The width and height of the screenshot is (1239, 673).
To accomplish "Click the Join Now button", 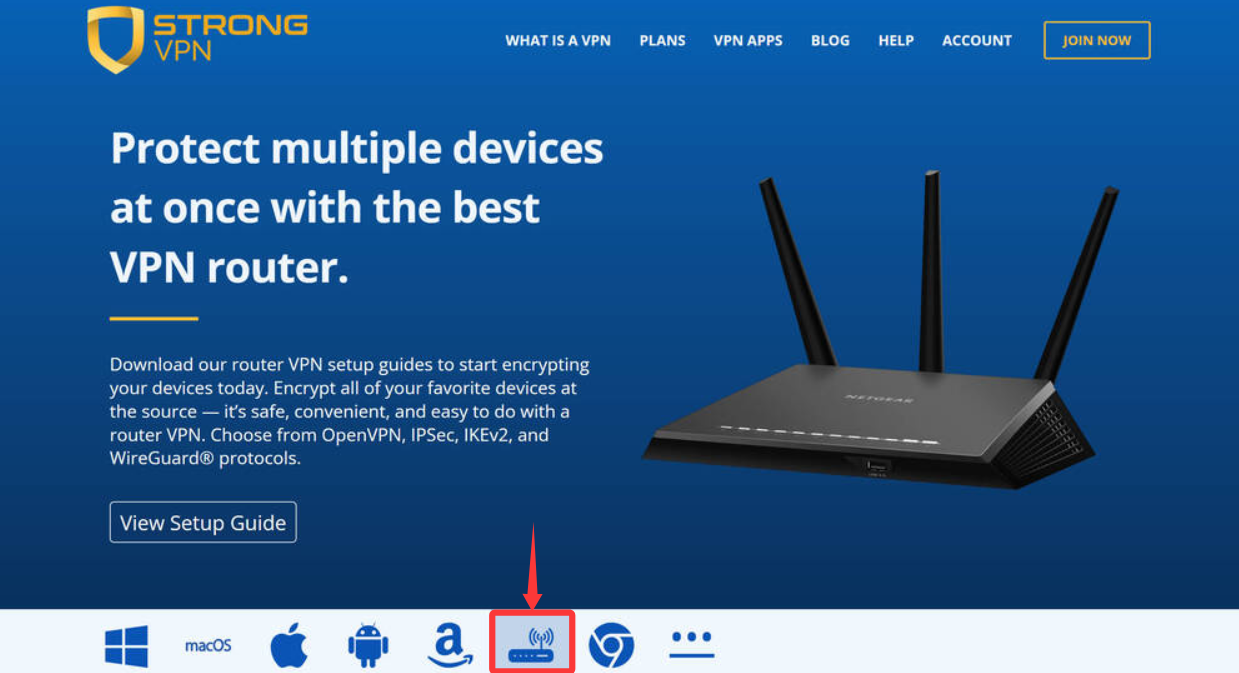I will coord(1097,41).
